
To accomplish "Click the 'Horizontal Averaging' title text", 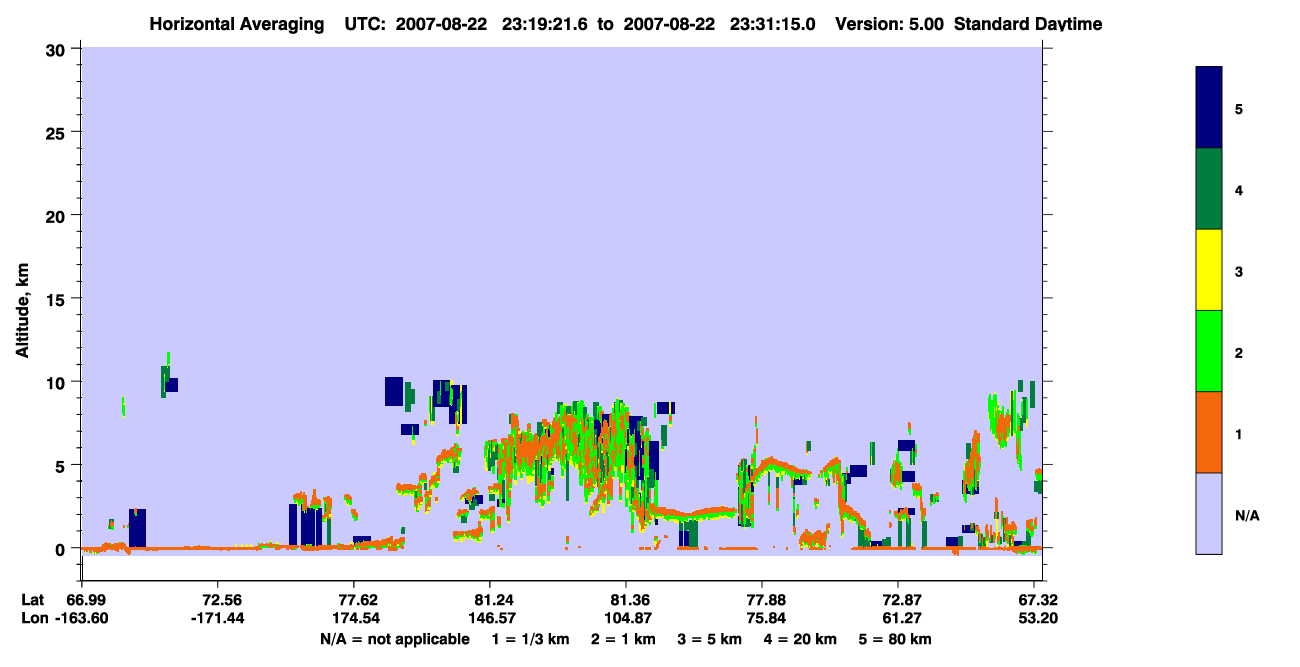I will click(x=236, y=24).
